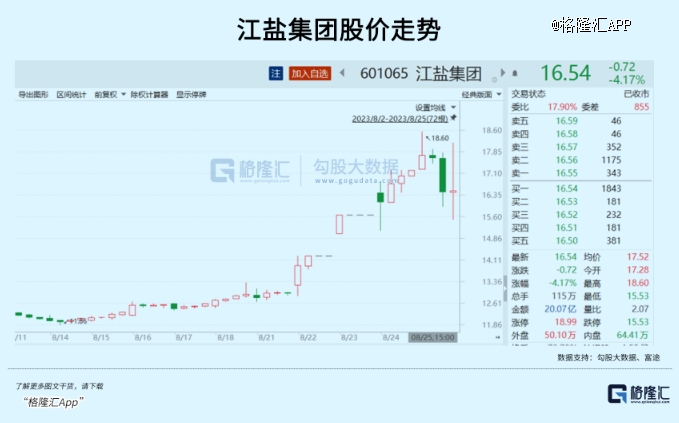Click the 外盘 value 50.10万
Viewport: 679px width, 423px height.
click(x=560, y=335)
